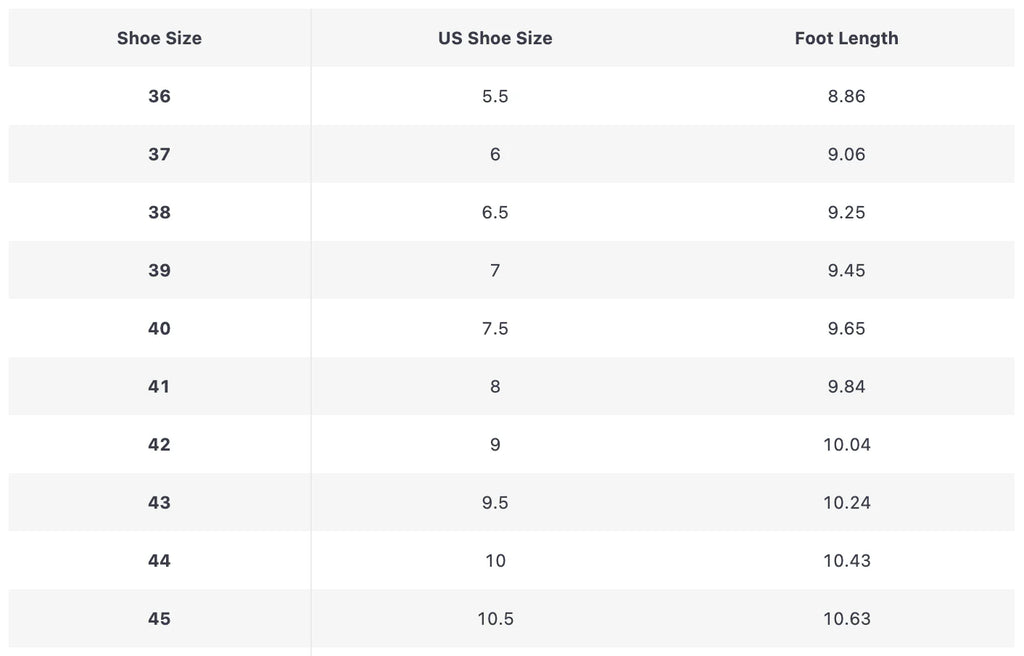Click foot length 10.63 value

(x=846, y=618)
